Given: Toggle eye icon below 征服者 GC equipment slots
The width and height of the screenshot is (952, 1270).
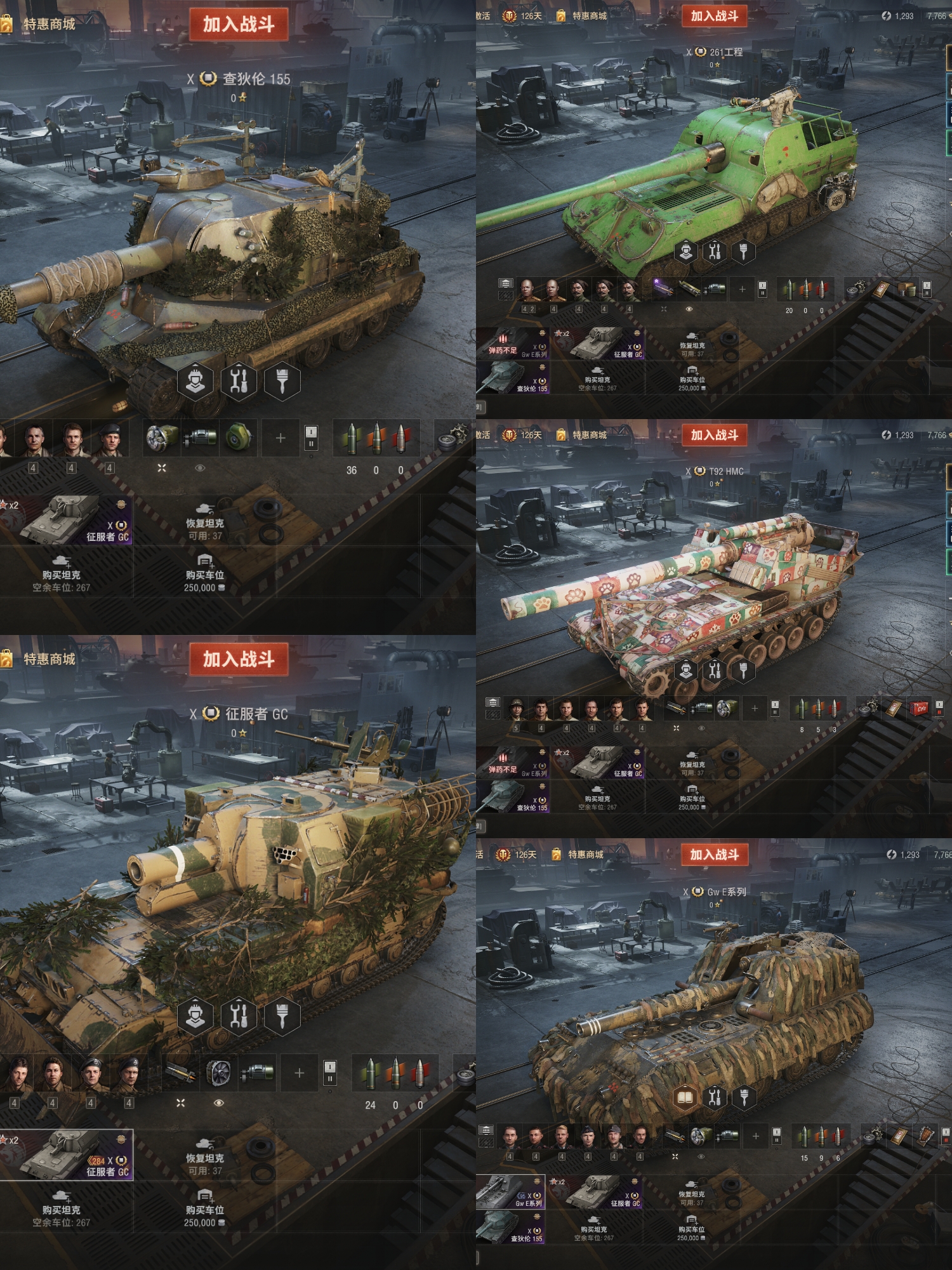Looking at the screenshot, I should [x=218, y=1103].
